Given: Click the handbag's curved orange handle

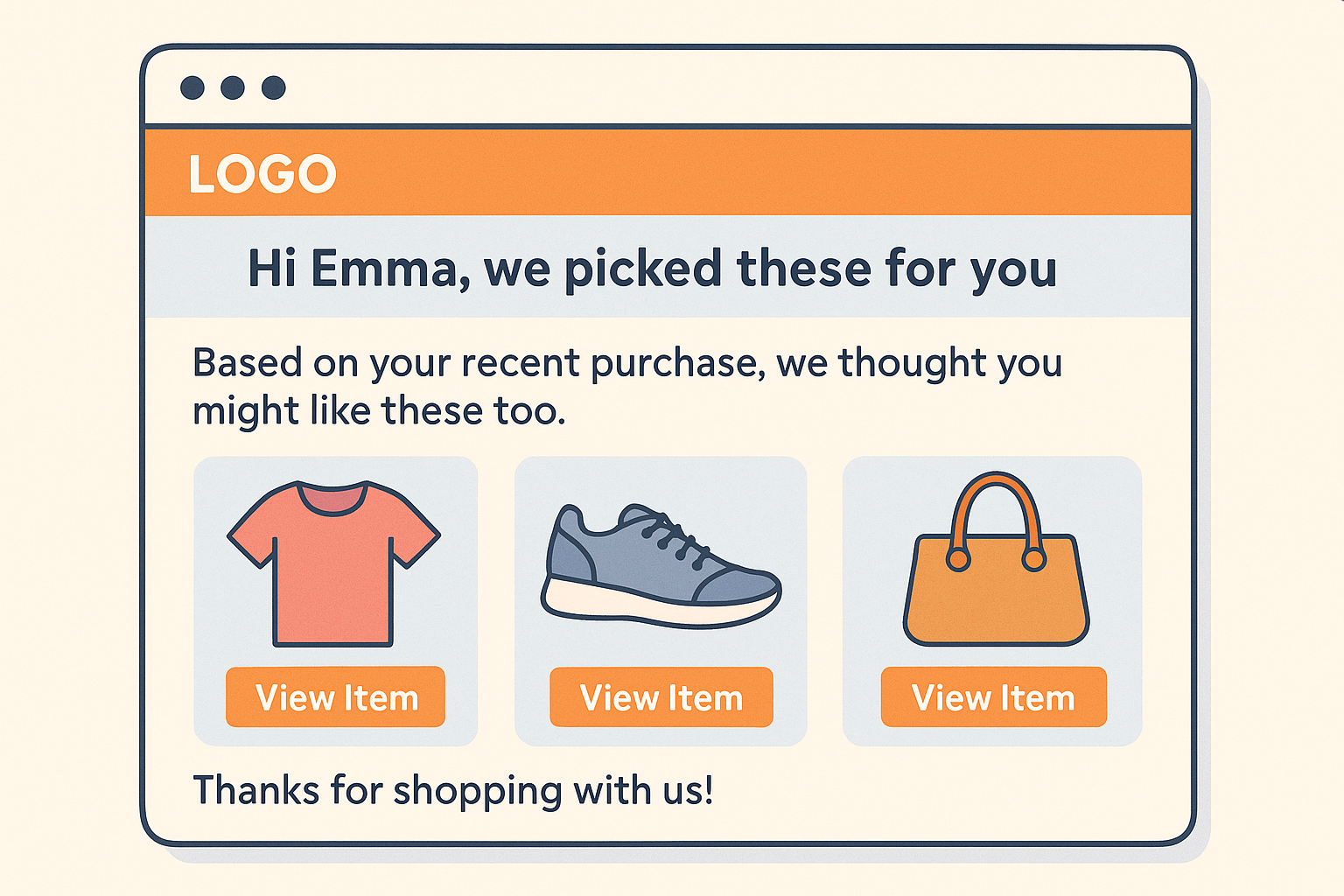Looking at the screenshot, I should coord(996,492).
